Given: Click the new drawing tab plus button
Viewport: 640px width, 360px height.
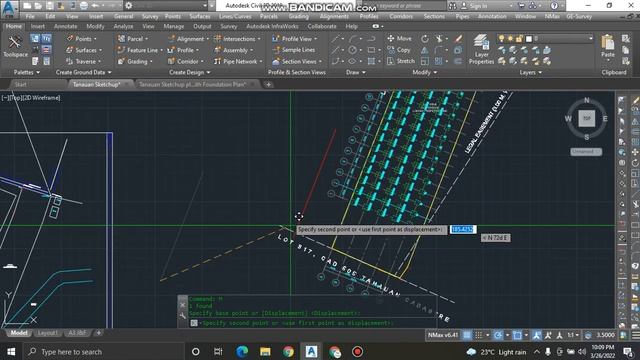Looking at the screenshot, I should (268, 84).
